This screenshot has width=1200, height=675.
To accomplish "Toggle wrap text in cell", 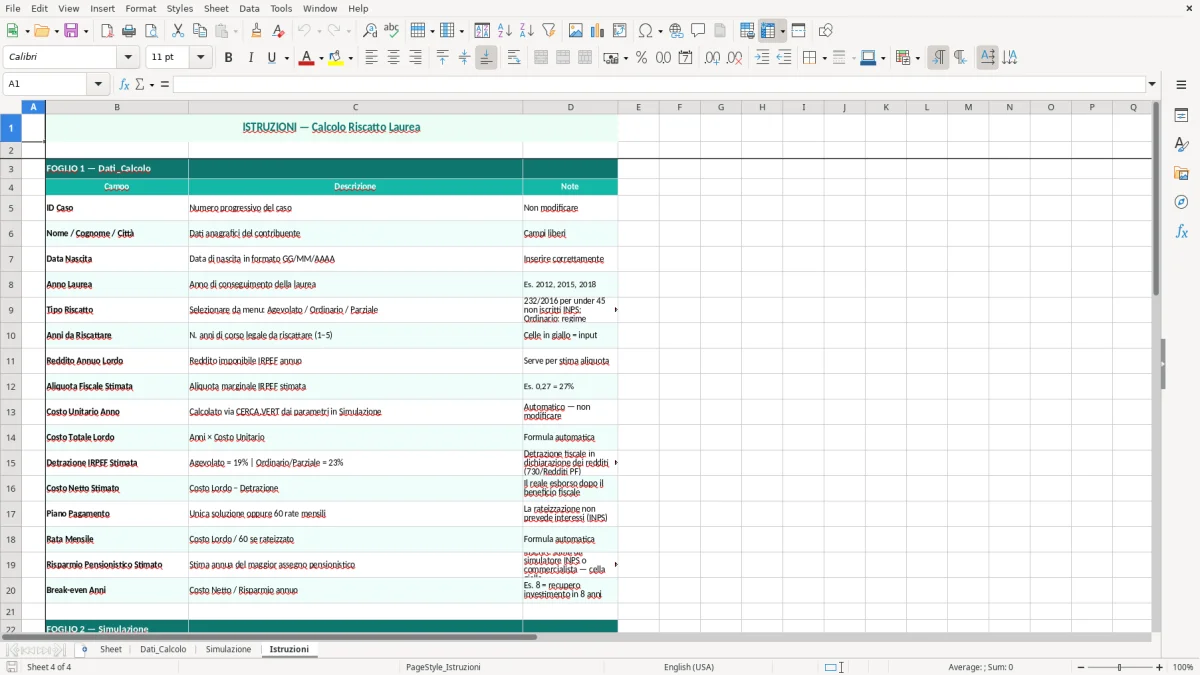I will coord(514,58).
